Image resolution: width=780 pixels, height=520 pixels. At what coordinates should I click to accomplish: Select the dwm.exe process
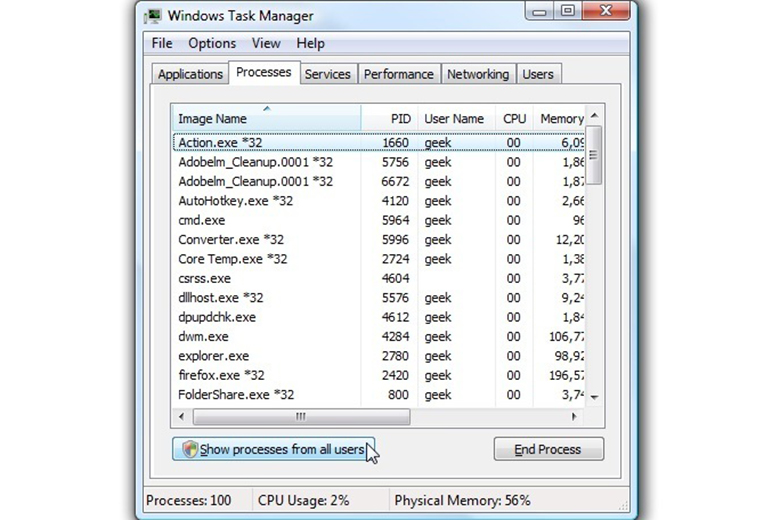click(379, 337)
